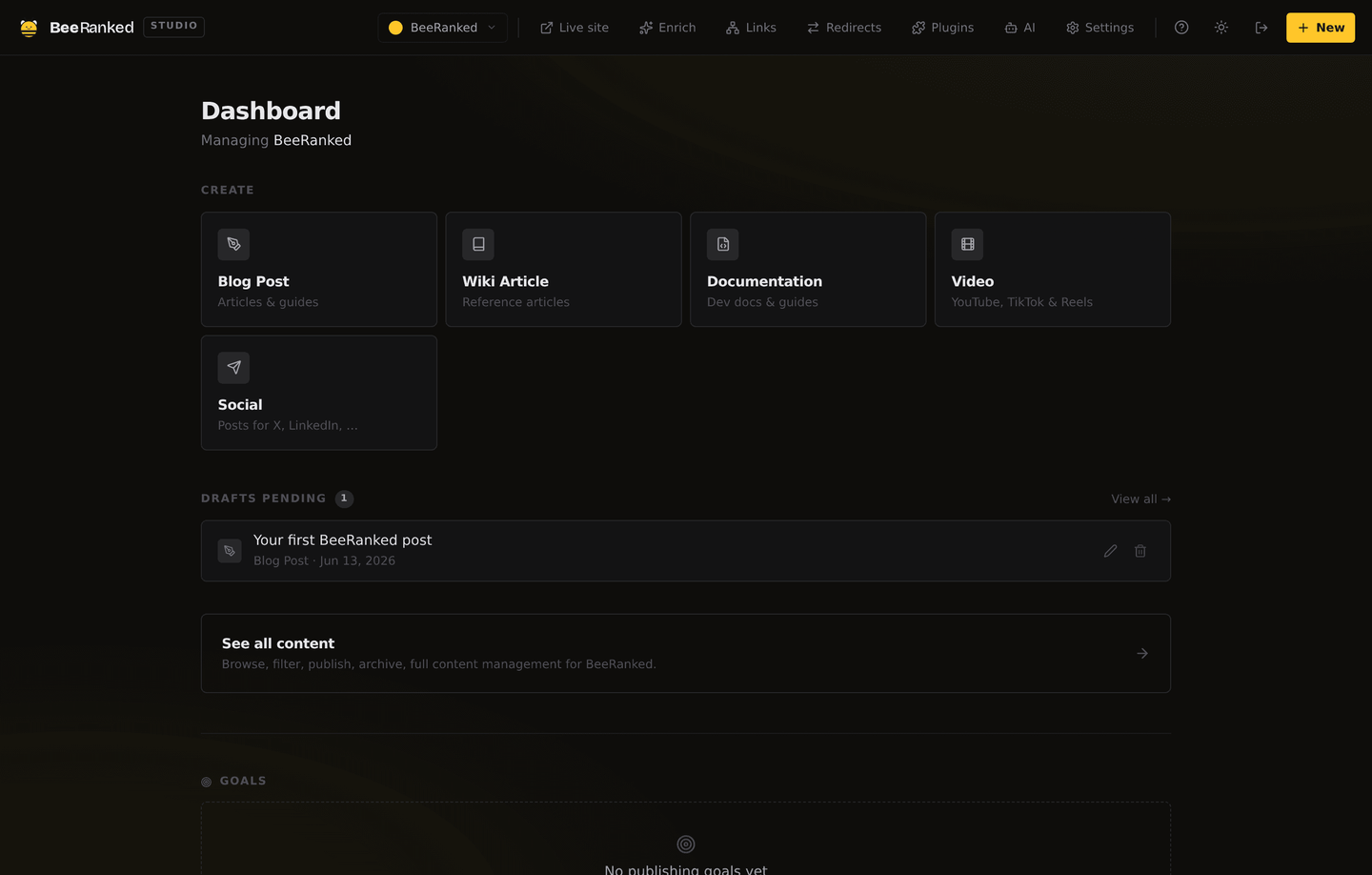Click the Social paper plane icon
Viewport: 1372px width, 875px height.
233,368
